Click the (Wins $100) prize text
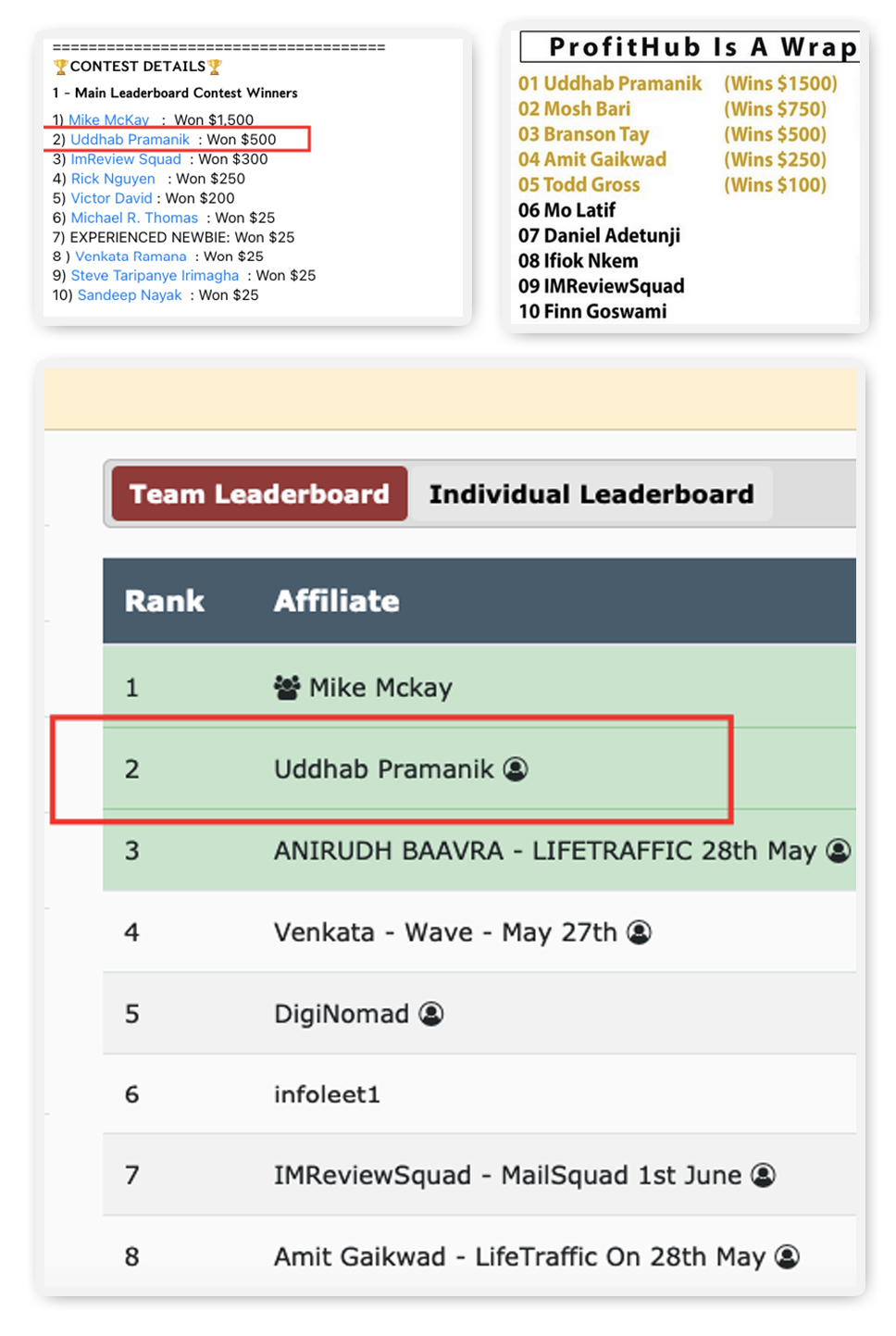The image size is (896, 1336). point(775,185)
